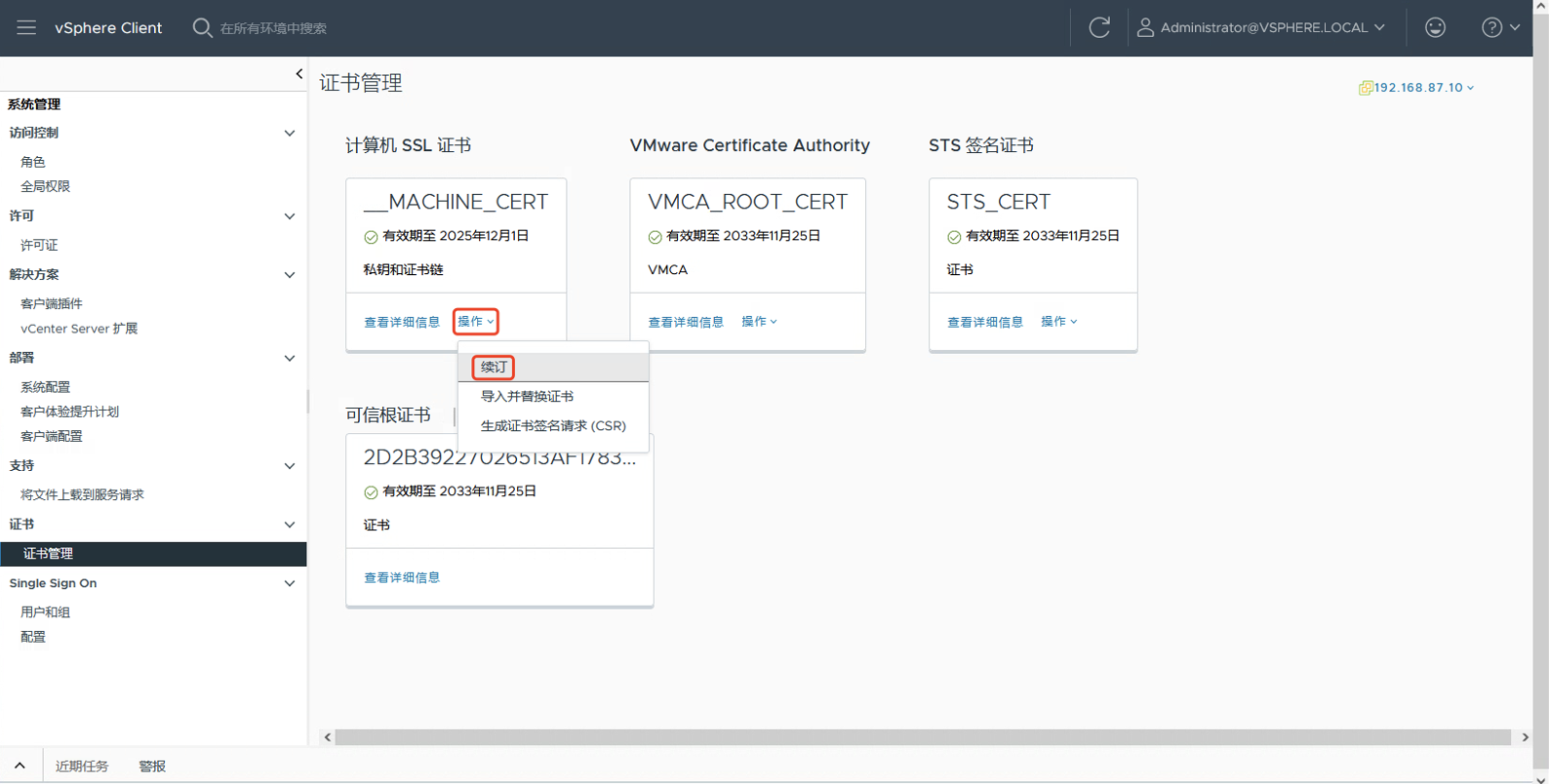The image size is (1549, 784).
Task: Go to vCenter Server 扩展 in sidebar
Action: coord(79,329)
